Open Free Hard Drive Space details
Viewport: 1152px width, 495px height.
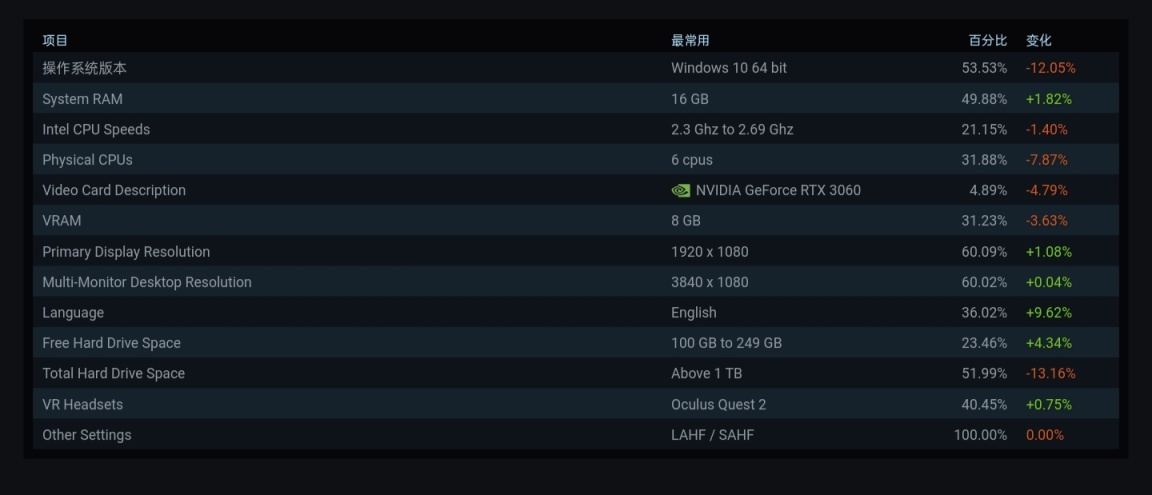576,343
